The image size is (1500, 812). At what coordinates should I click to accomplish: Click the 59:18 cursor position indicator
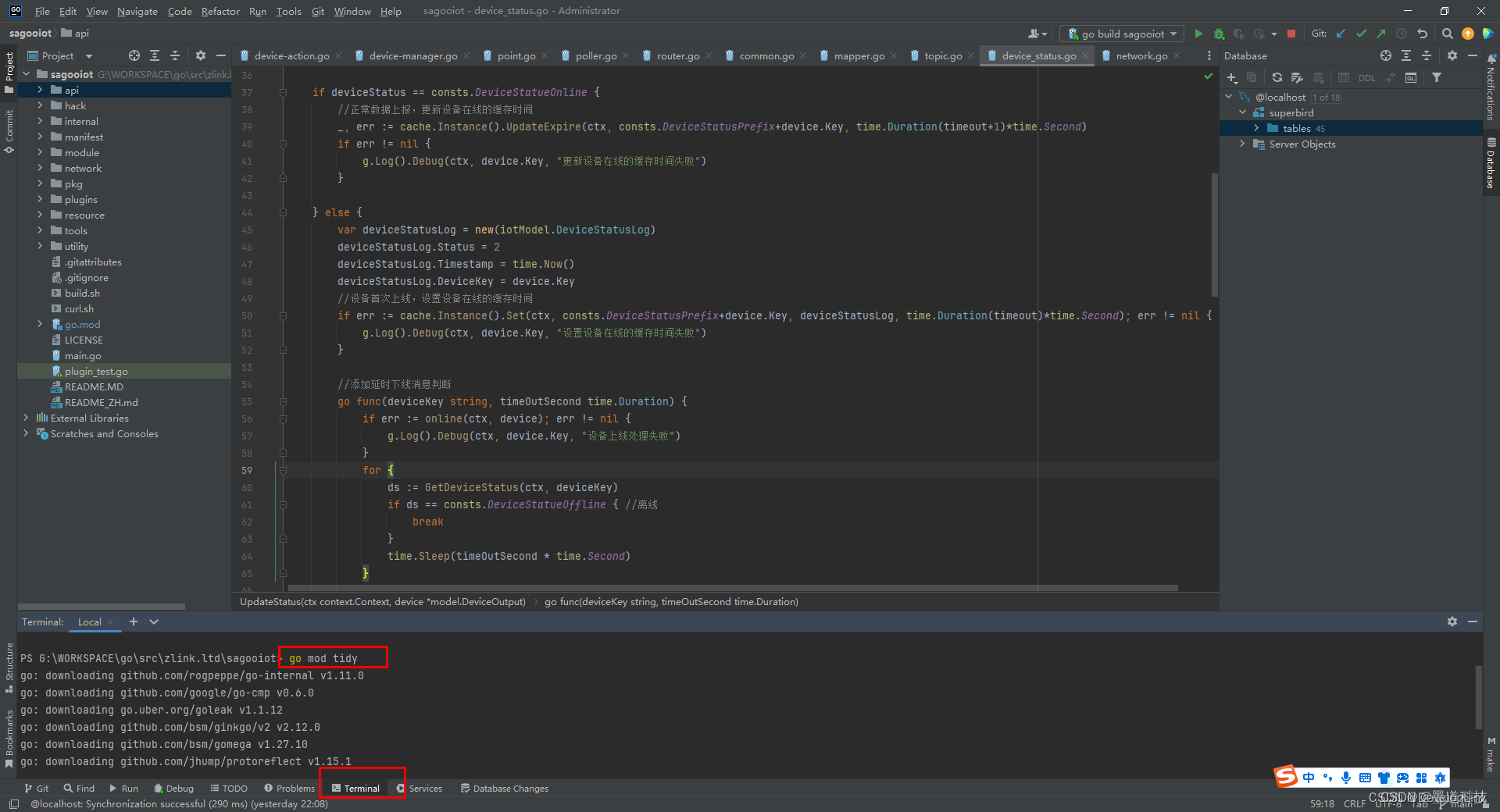point(1322,803)
